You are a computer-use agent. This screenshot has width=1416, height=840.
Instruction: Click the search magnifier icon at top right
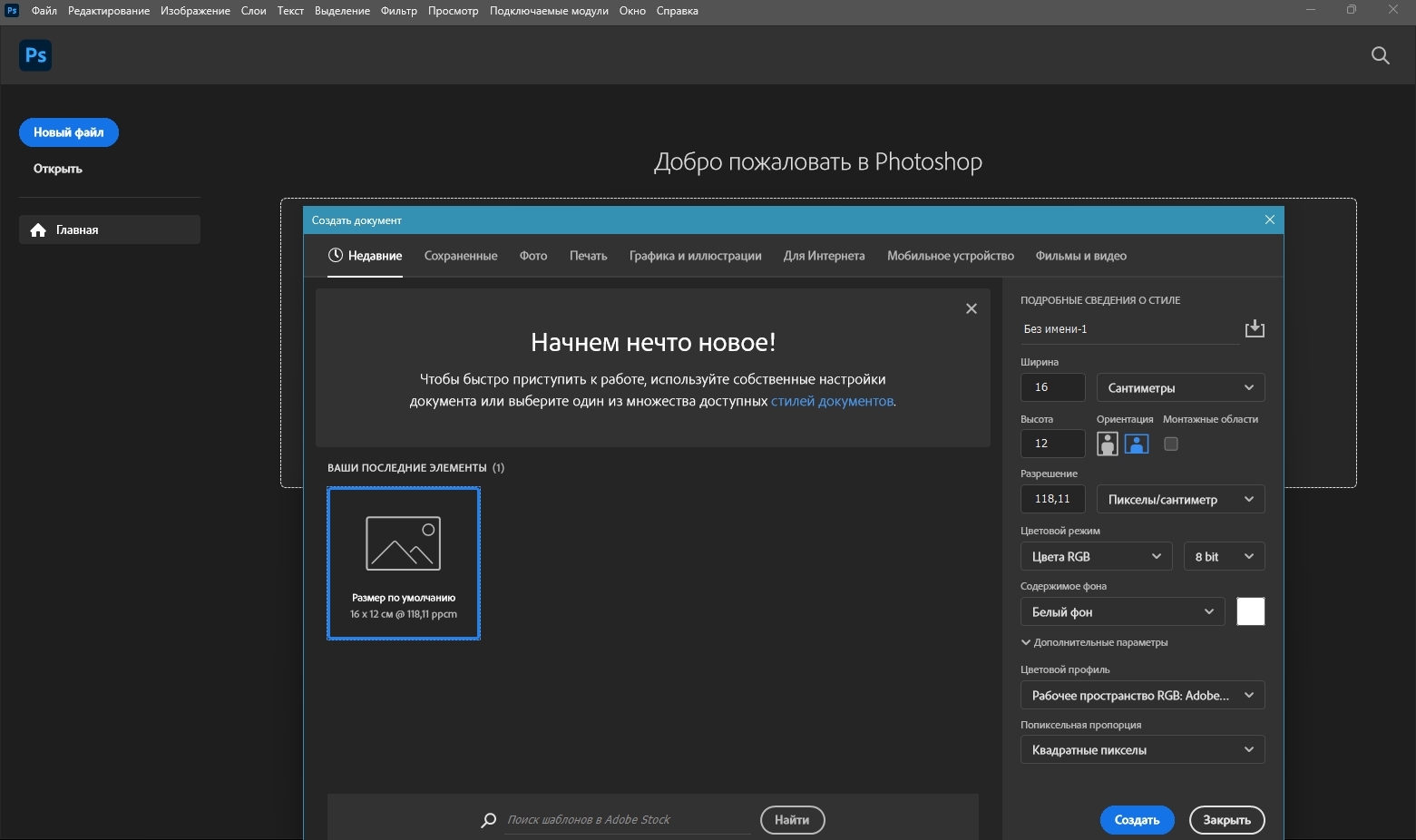(1380, 55)
